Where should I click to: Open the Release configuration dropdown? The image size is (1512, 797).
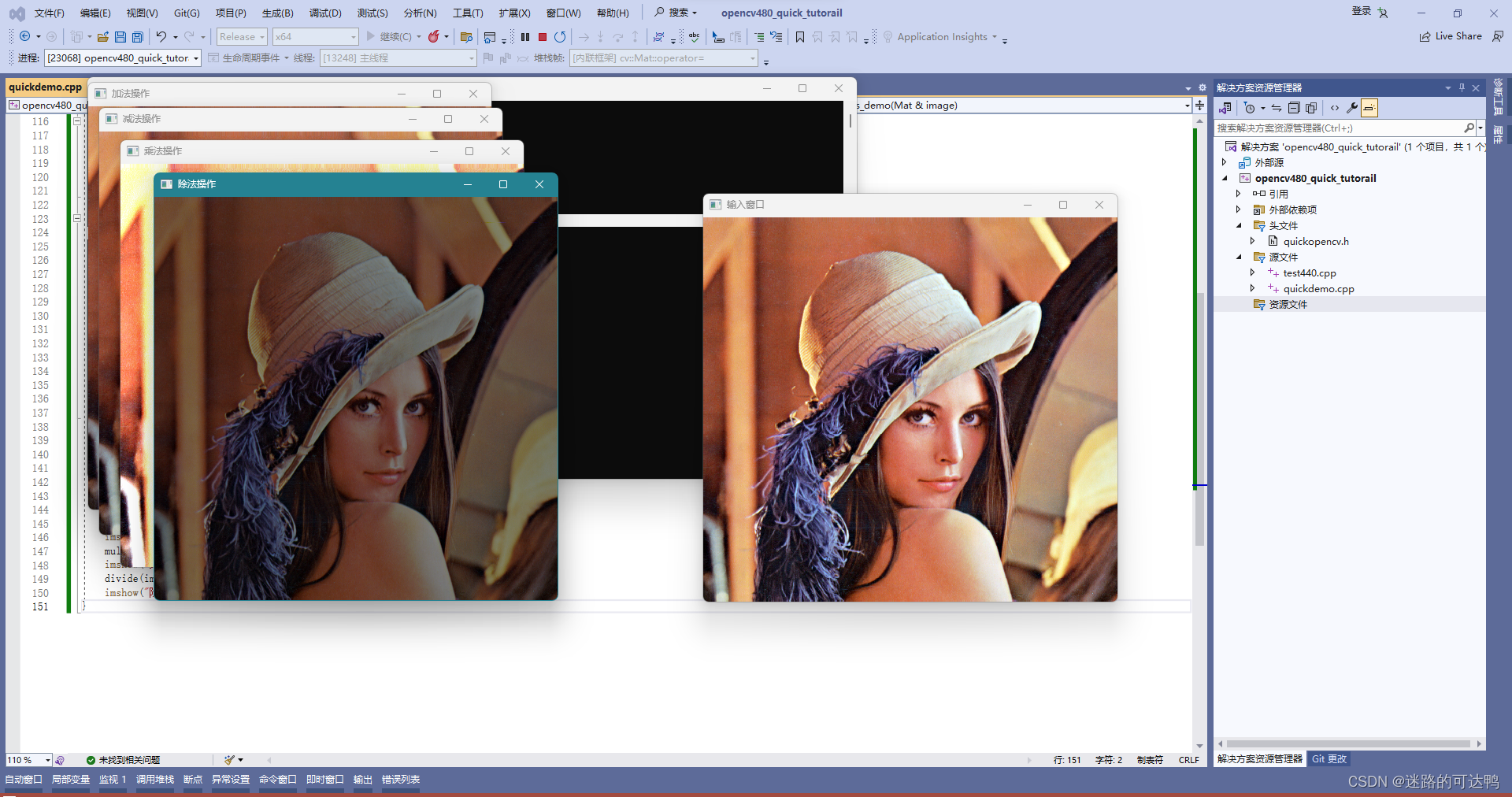pos(242,37)
